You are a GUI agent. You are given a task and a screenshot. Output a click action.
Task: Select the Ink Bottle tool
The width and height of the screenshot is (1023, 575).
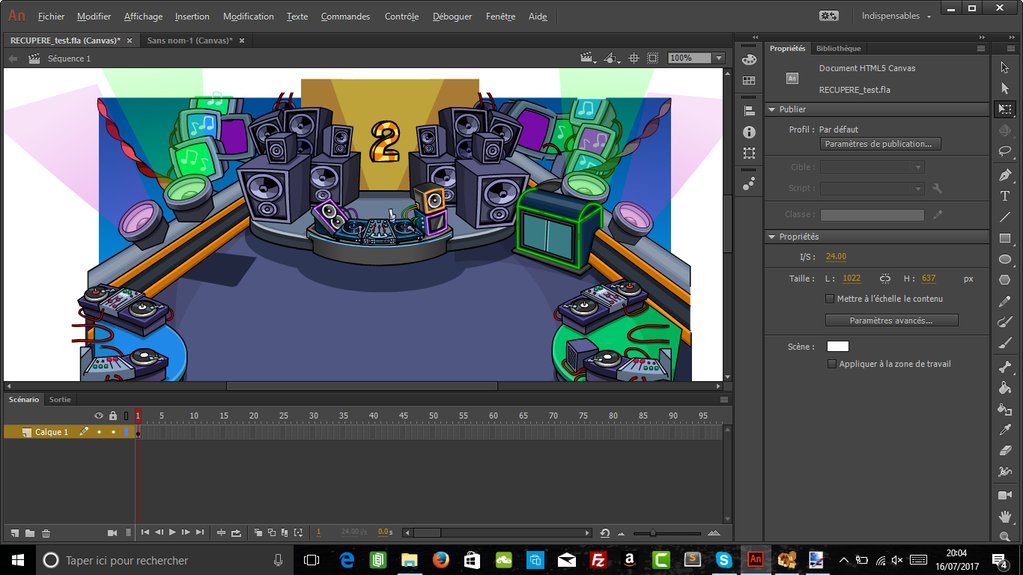point(1005,409)
